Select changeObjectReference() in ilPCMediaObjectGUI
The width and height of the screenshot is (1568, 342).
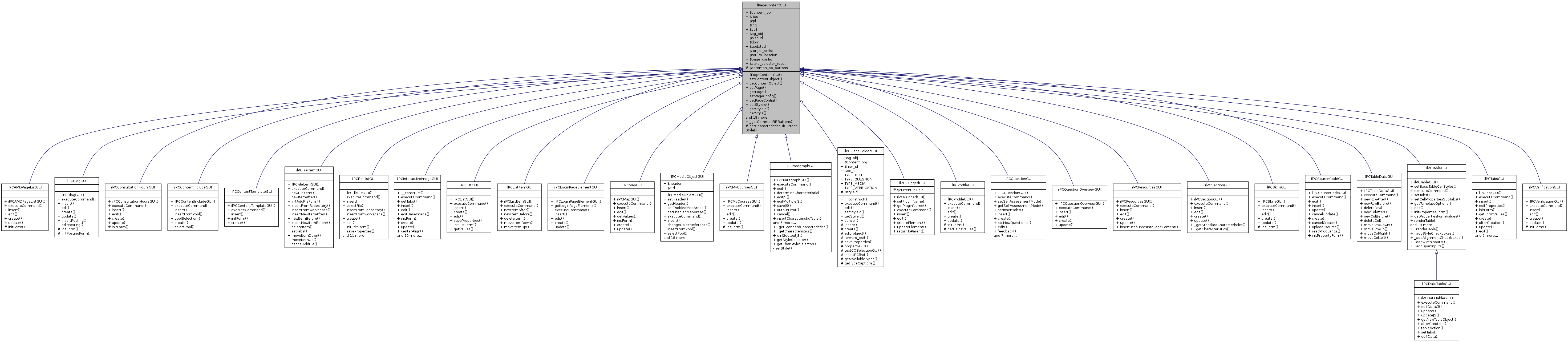(687, 225)
